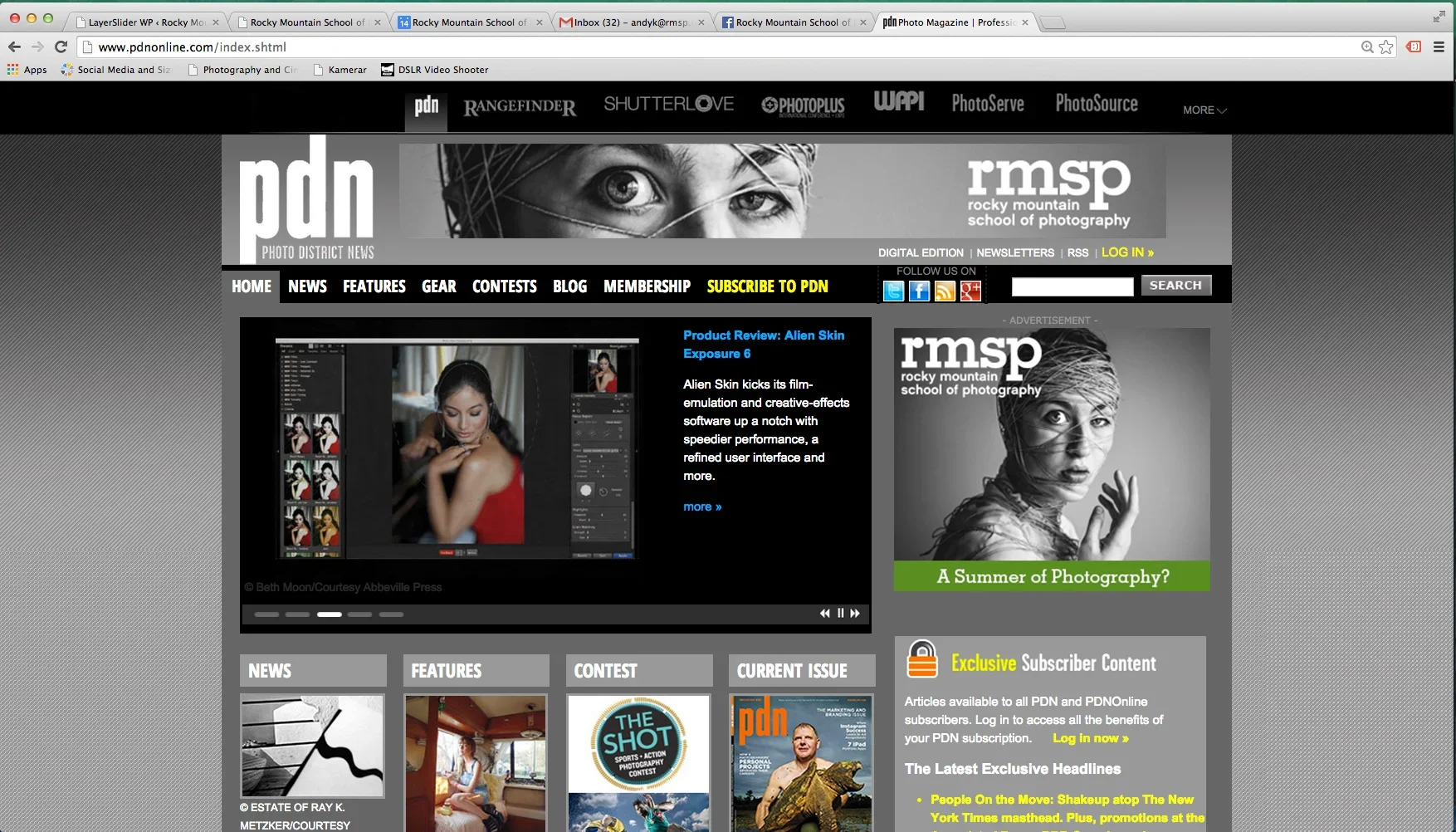Select the last slideshow indicator bar

[x=391, y=614]
